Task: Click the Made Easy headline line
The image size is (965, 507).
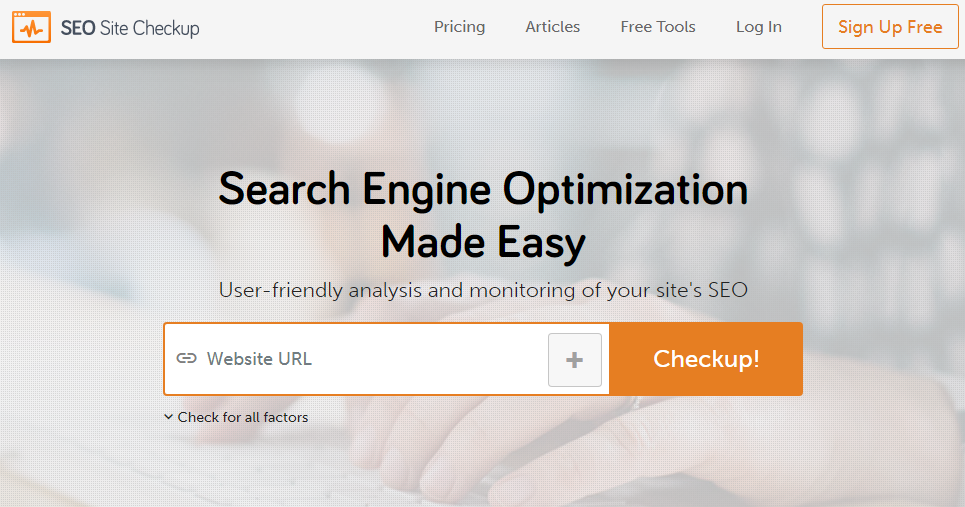Action: 483,242
